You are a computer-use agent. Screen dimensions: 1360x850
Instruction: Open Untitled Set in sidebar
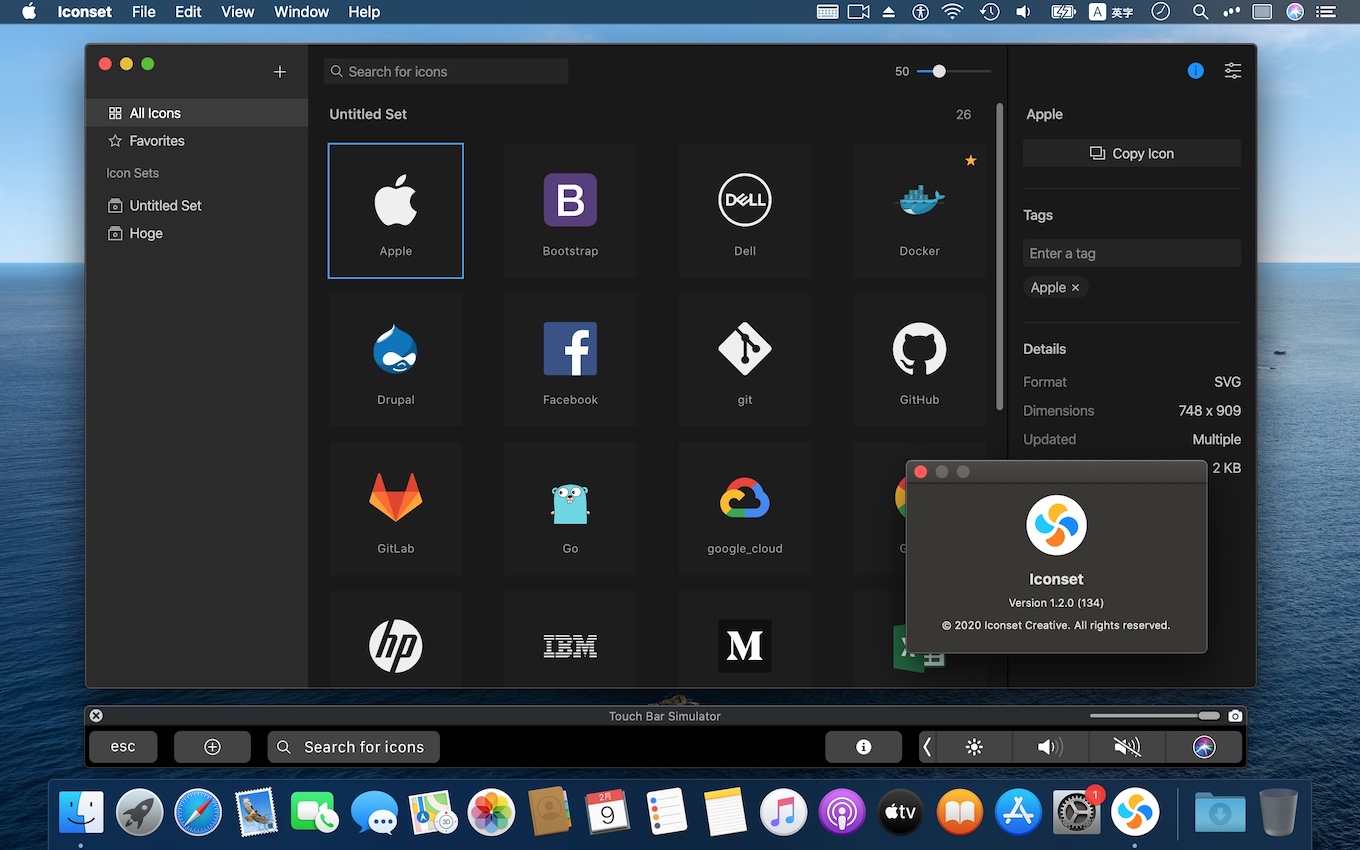click(x=197, y=205)
